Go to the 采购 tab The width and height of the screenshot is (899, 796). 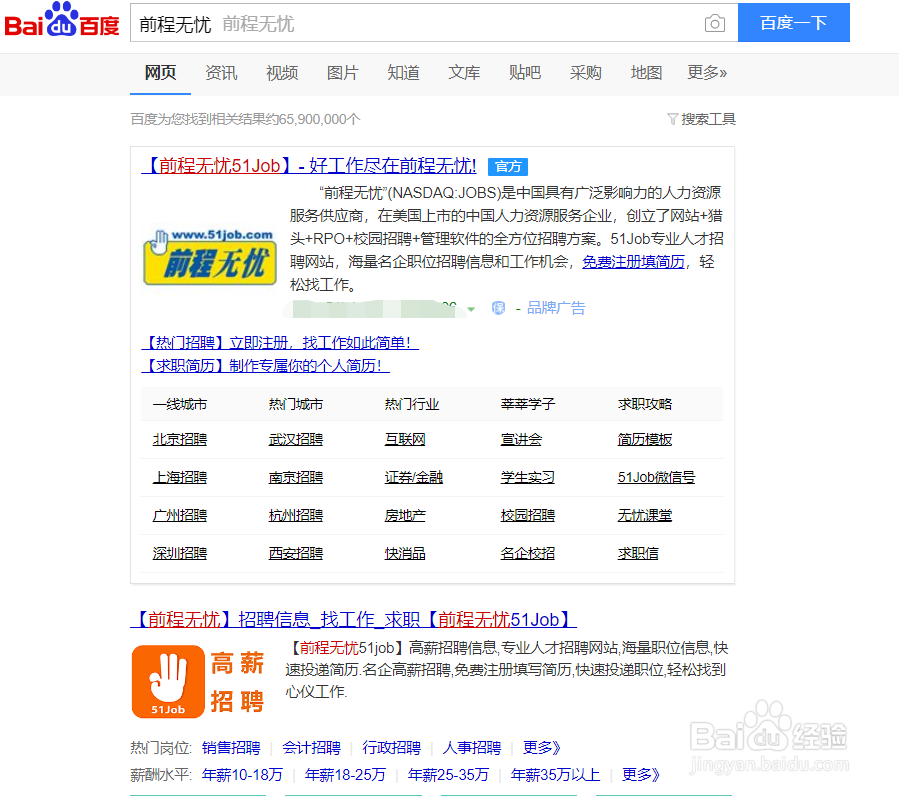[x=586, y=73]
